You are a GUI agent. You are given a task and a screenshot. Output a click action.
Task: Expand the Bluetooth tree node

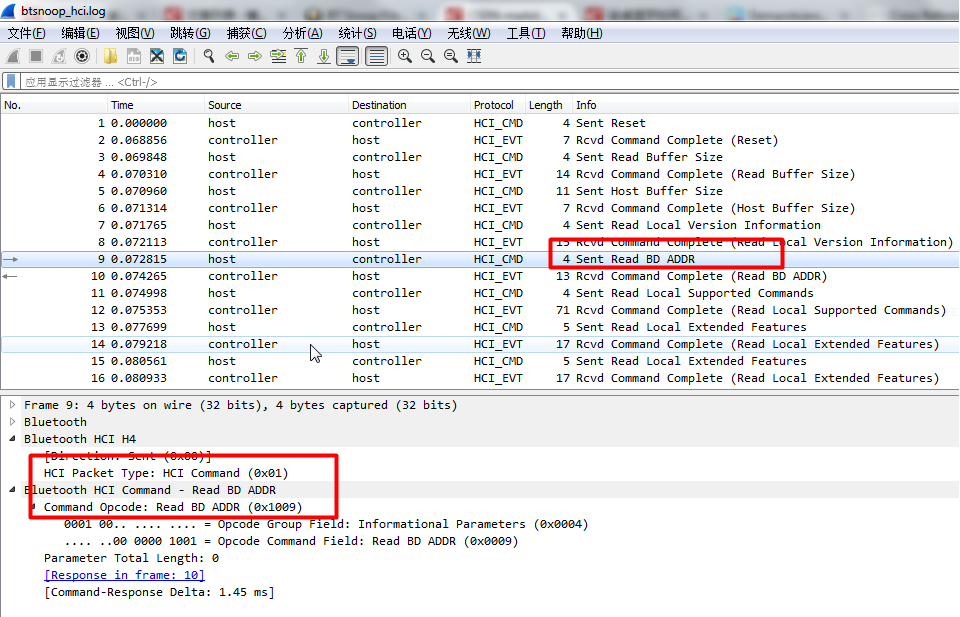tap(12, 422)
